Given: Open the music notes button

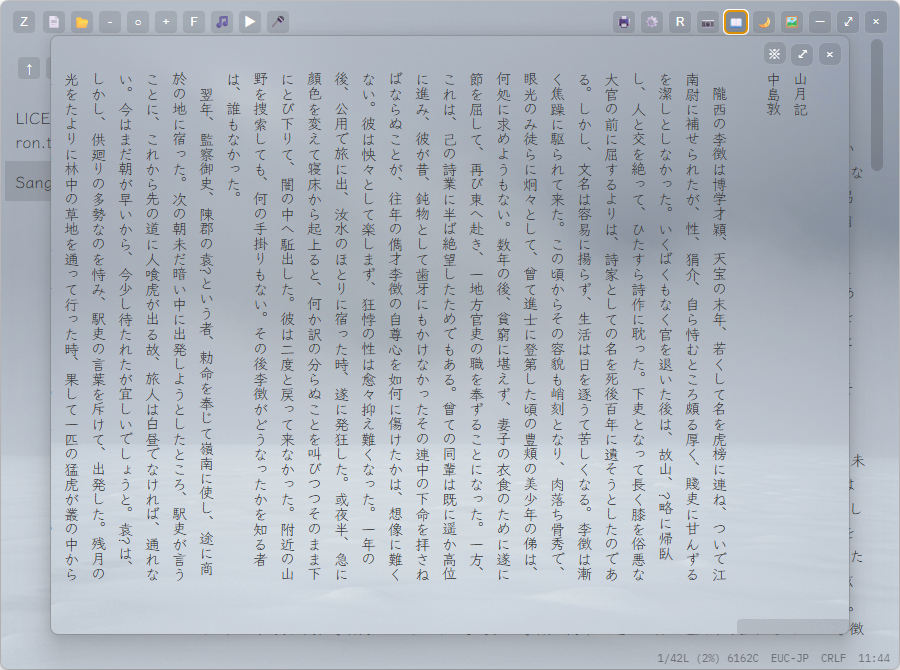Looking at the screenshot, I should 222,22.
